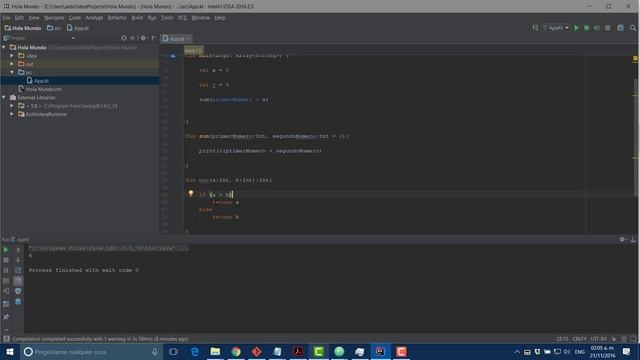
Task: Expand the out folder
Action: (x=12, y=64)
